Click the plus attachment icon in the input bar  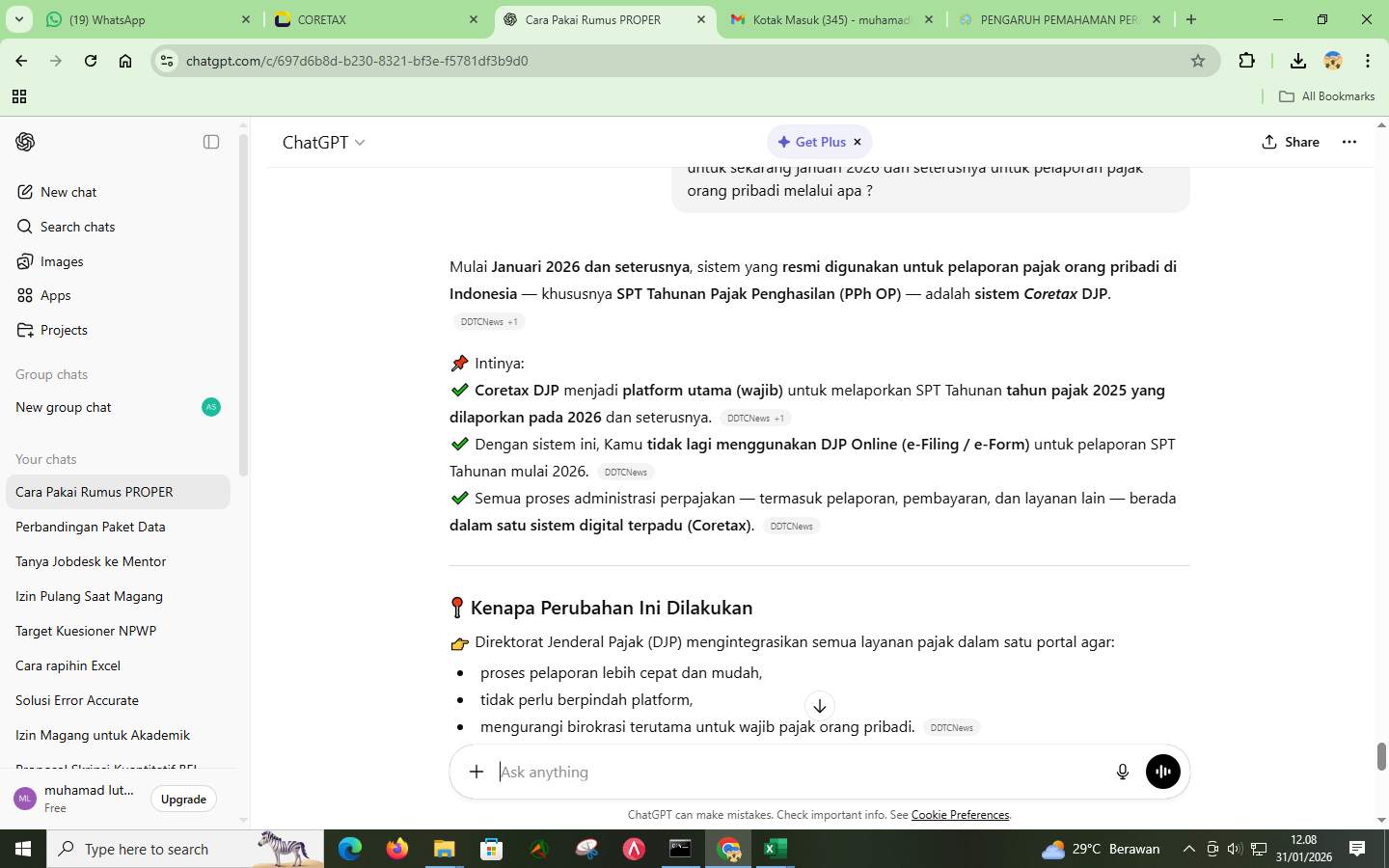pyautogui.click(x=476, y=771)
